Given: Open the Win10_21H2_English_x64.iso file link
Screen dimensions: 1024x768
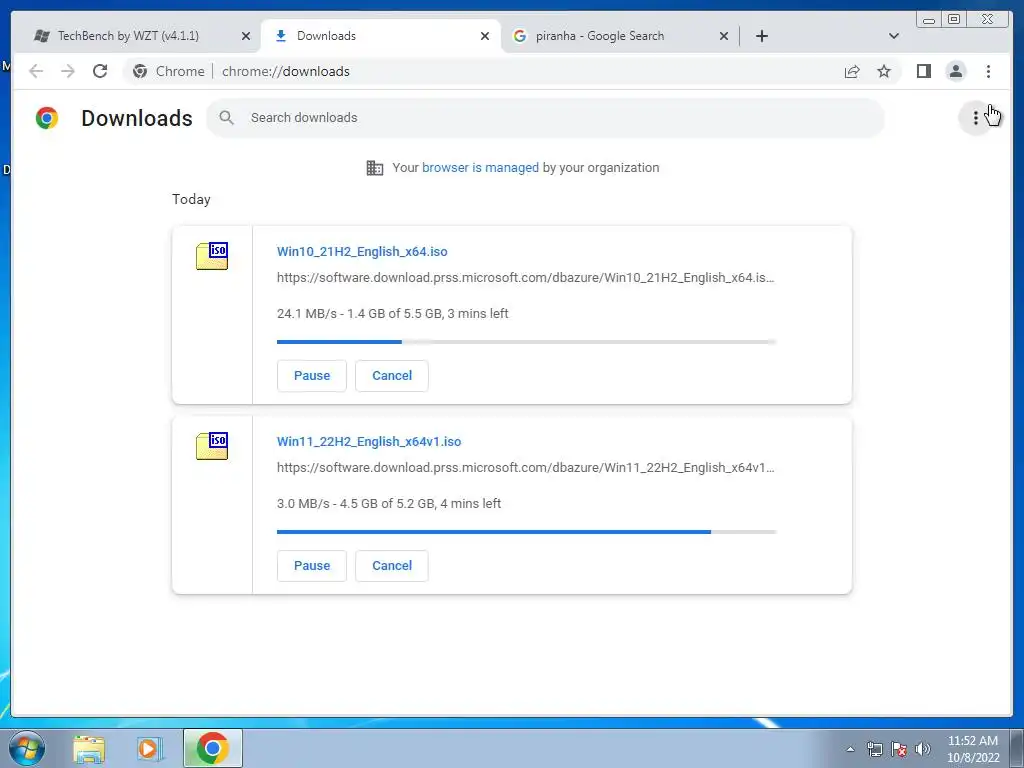Looking at the screenshot, I should click(x=362, y=251).
